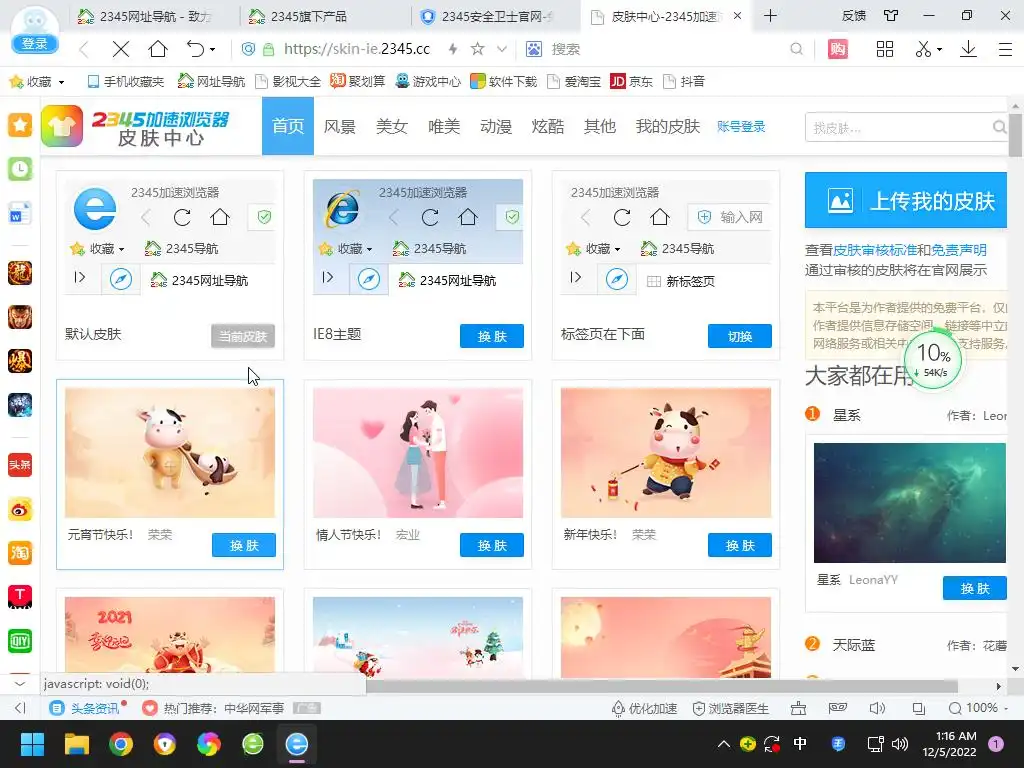
Task: Click 换肤 button for IE8主题
Action: coord(492,336)
